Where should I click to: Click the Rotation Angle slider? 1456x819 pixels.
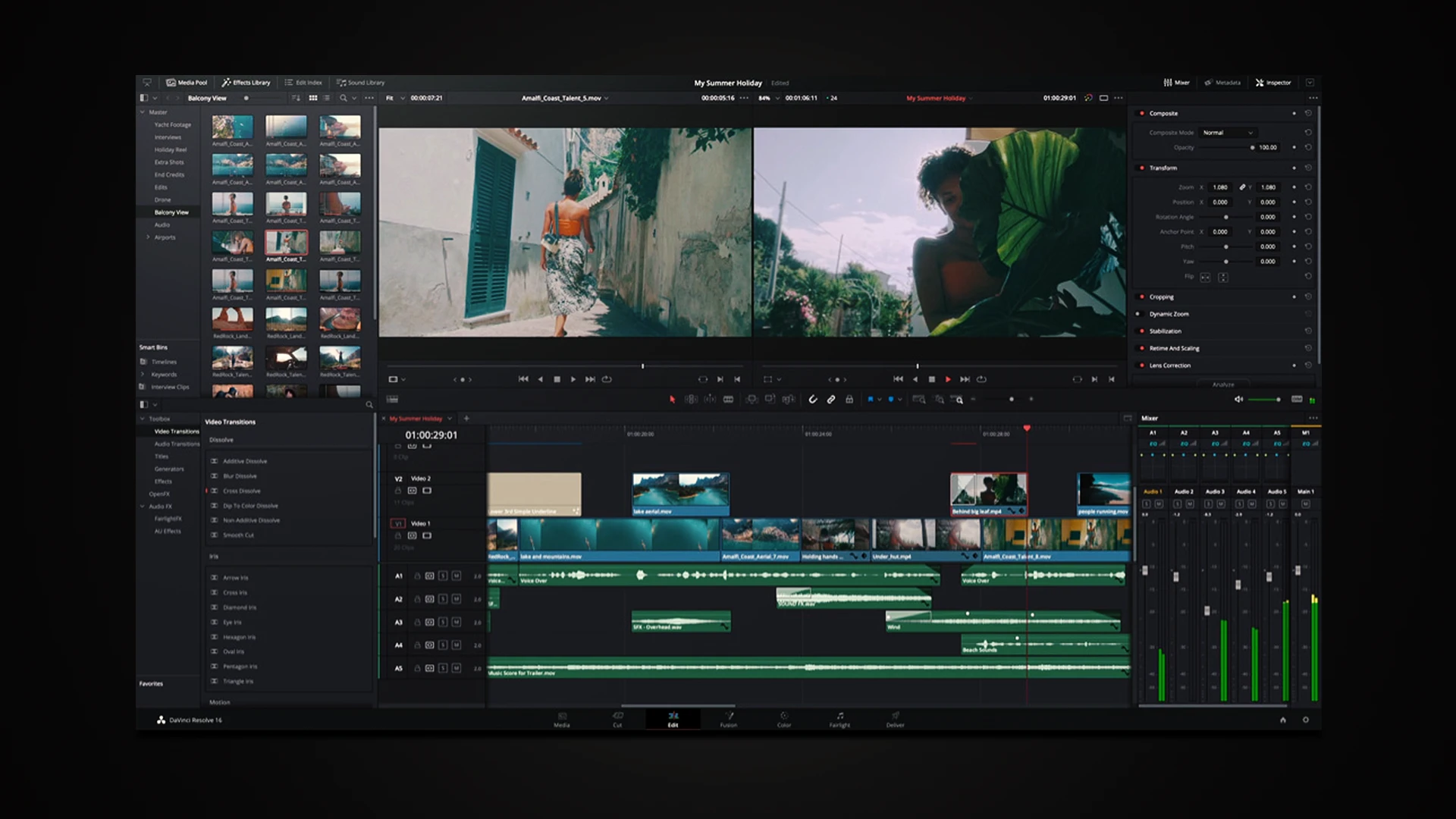pos(1225,217)
